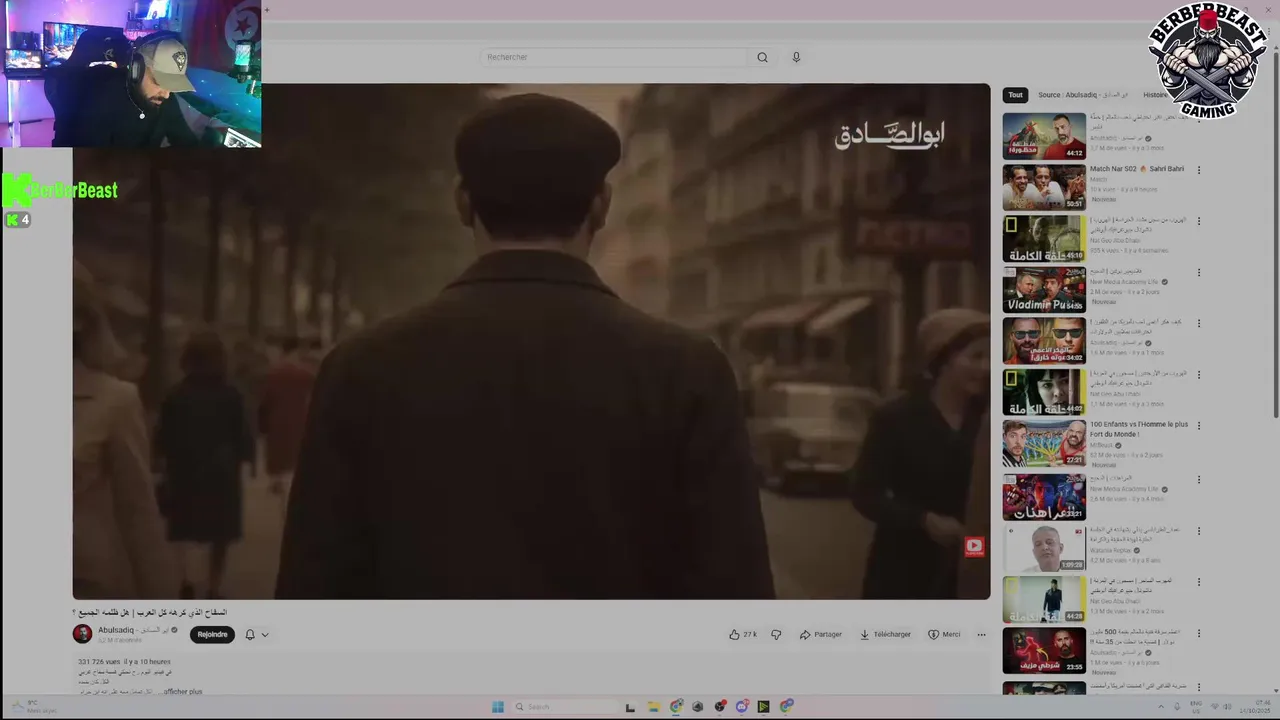Click in the Rechercher search field
Viewport: 1280px width, 720px height.
(x=613, y=57)
